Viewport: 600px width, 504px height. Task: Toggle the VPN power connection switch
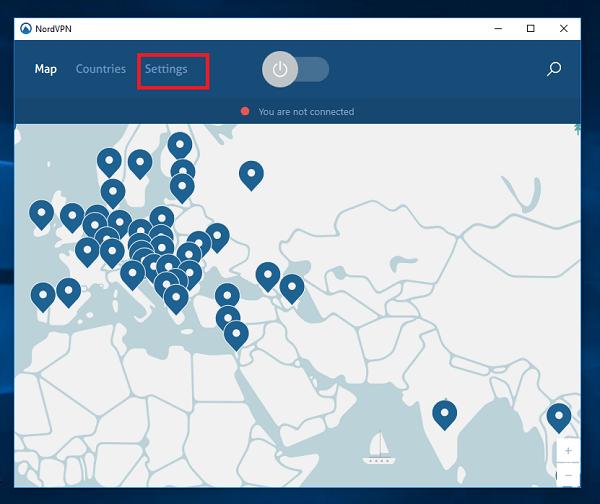click(x=295, y=69)
